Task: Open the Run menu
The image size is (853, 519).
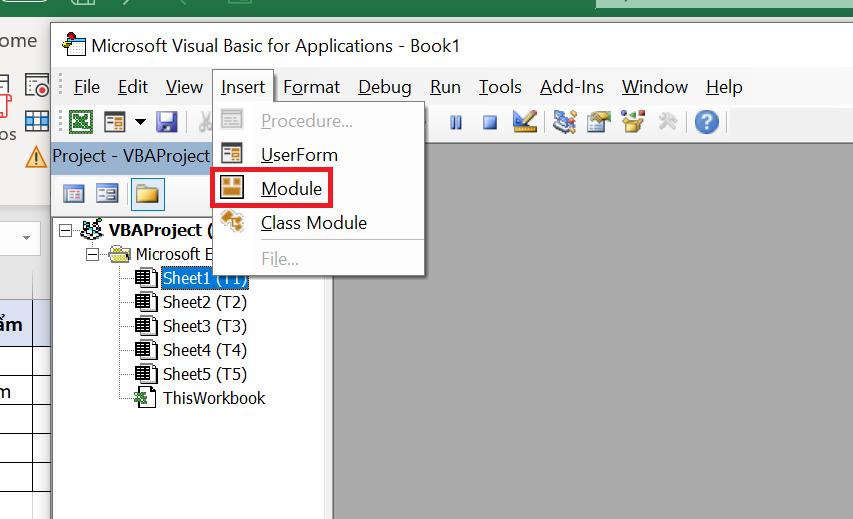Action: click(x=445, y=87)
